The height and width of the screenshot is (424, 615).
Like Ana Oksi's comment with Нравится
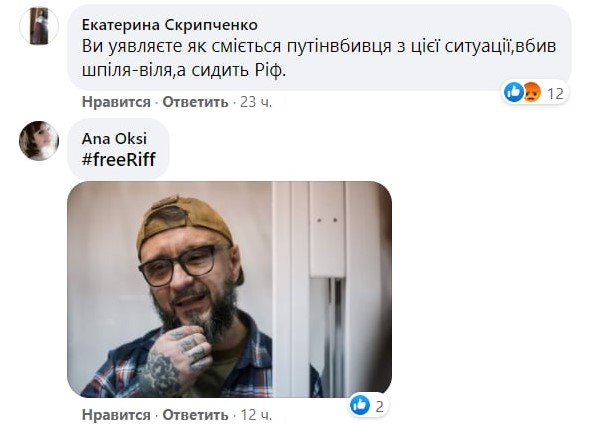(116, 415)
